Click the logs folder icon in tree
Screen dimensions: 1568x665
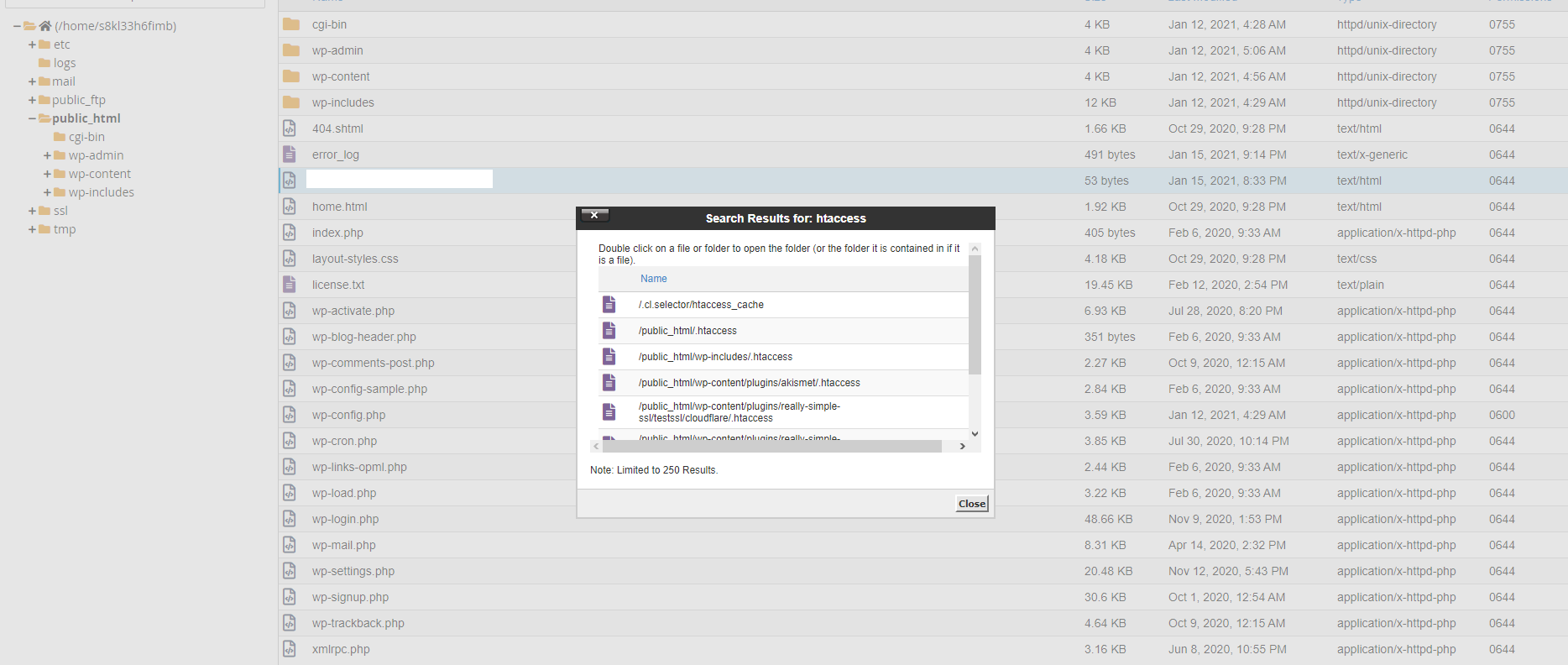click(44, 63)
